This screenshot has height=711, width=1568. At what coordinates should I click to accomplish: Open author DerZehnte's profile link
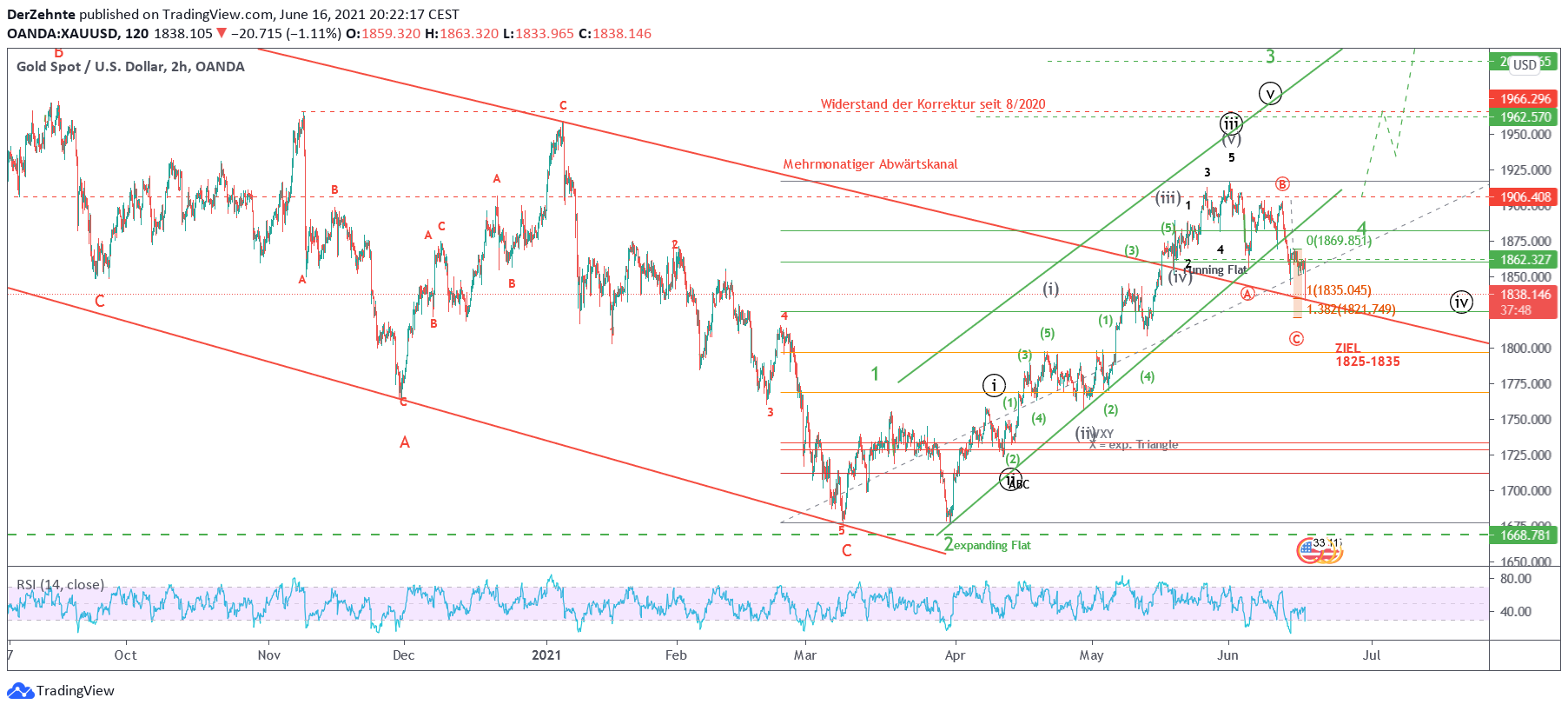pyautogui.click(x=41, y=15)
